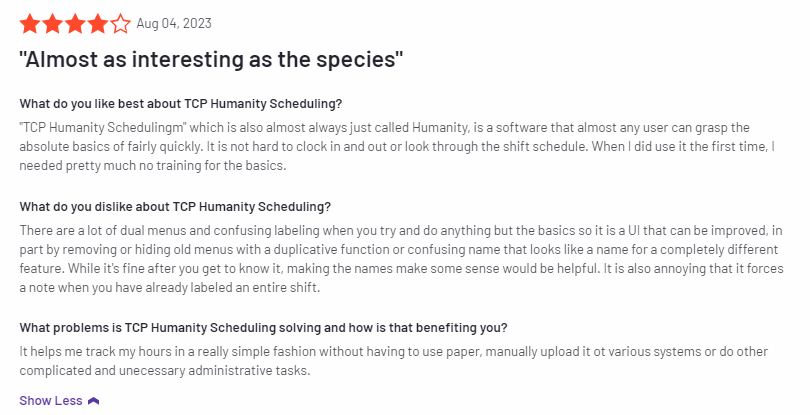Click the first filled rating star
This screenshot has height=415, width=810.
[29, 22]
